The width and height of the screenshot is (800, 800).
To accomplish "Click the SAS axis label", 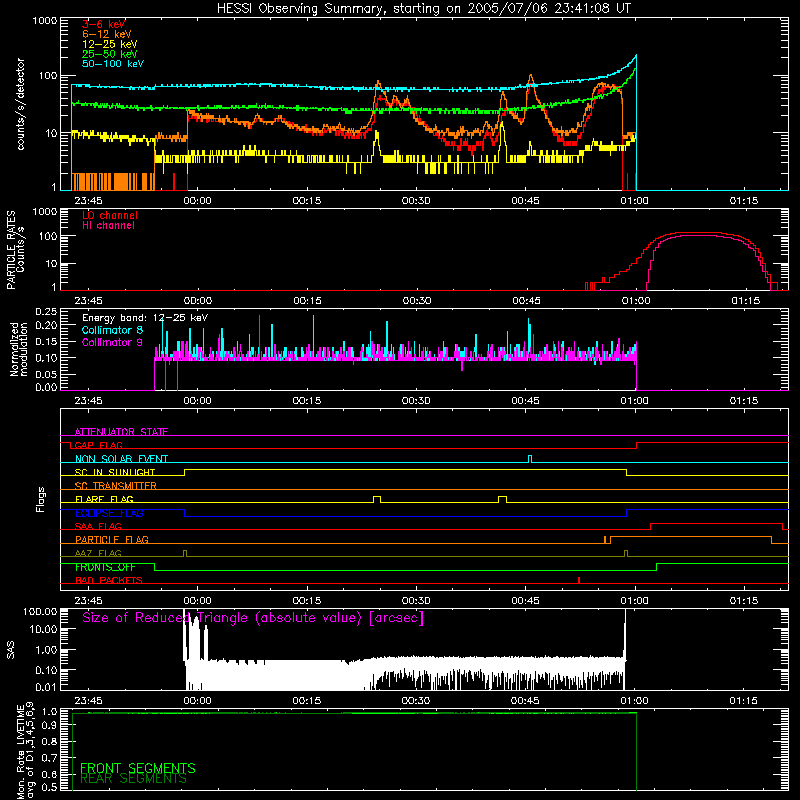I will (x=11, y=650).
